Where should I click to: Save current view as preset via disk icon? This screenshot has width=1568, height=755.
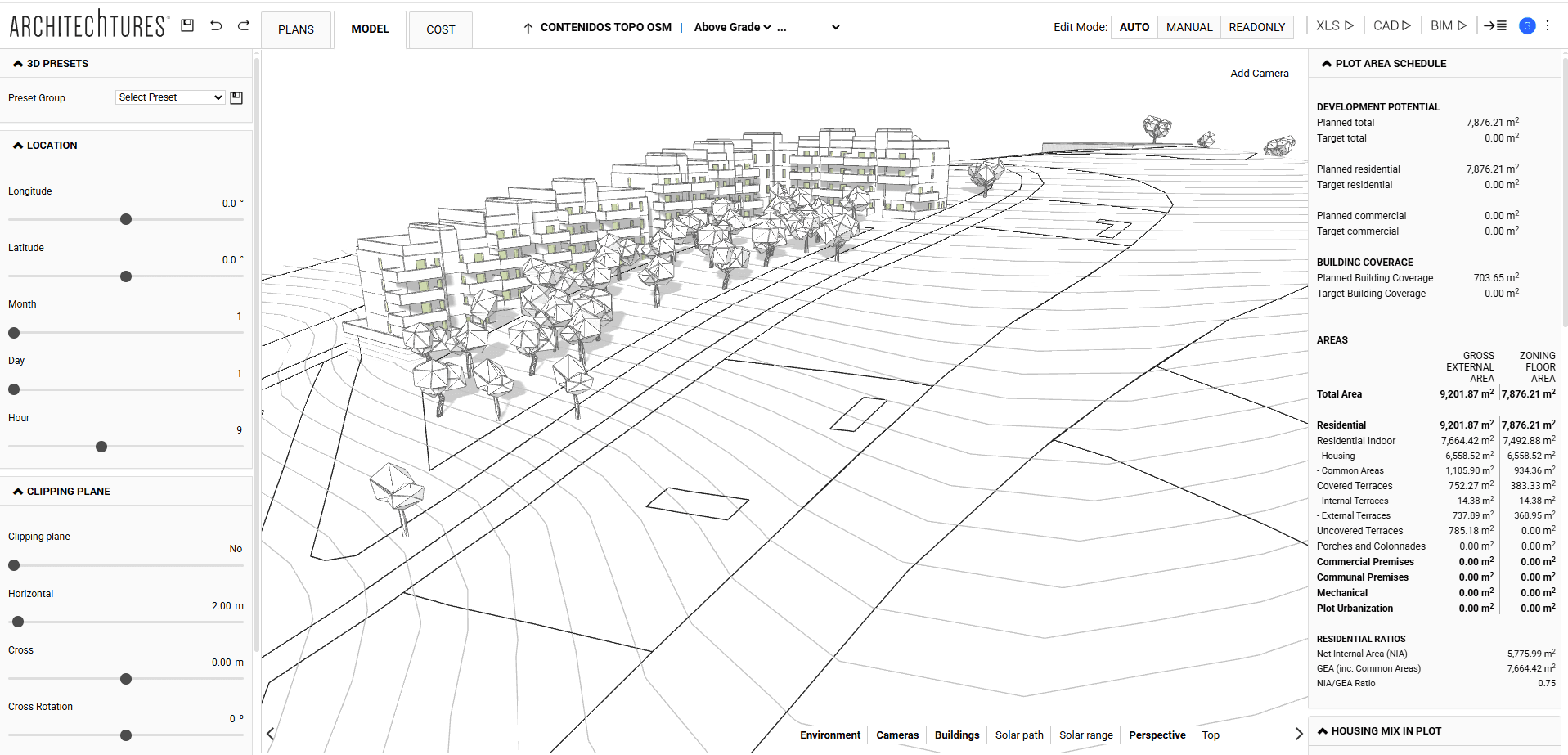coord(236,97)
